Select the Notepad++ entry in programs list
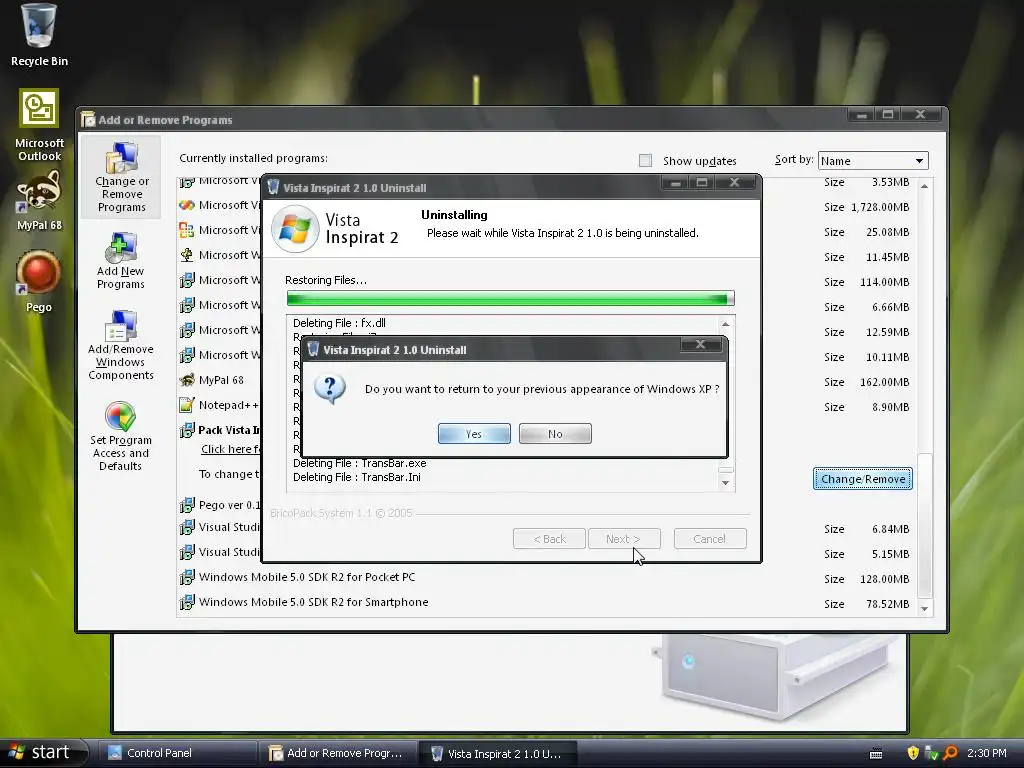Viewport: 1024px width, 768px height. tap(228, 405)
